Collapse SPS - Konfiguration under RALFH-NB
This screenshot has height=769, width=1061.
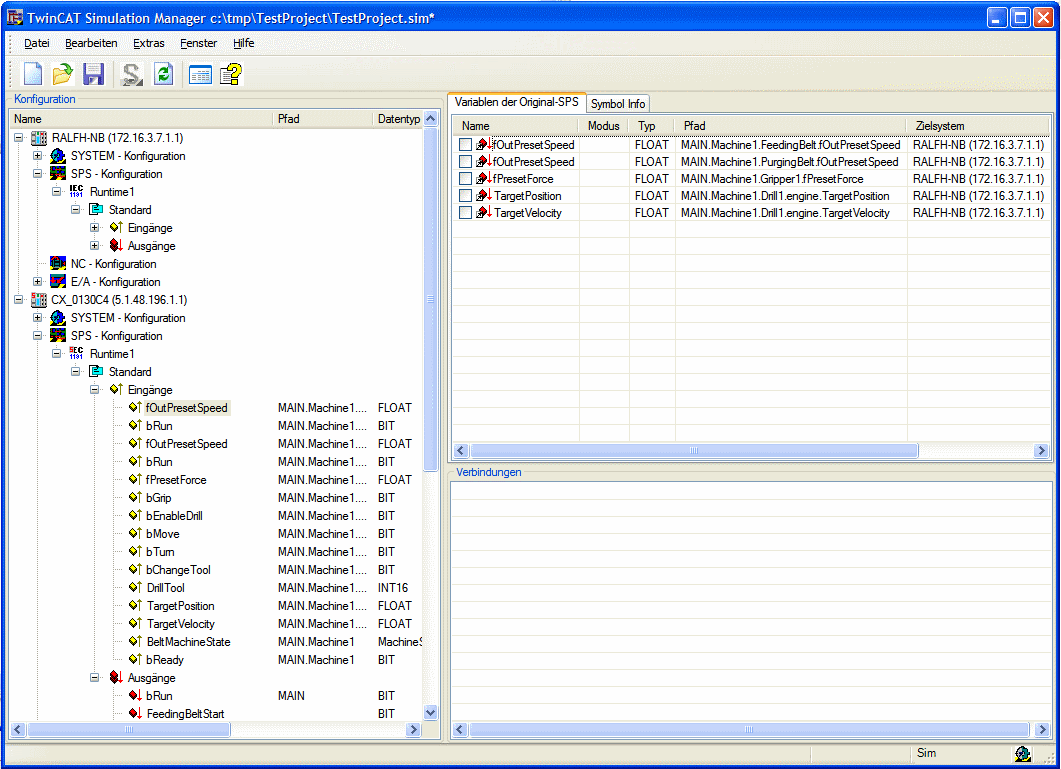point(38,173)
